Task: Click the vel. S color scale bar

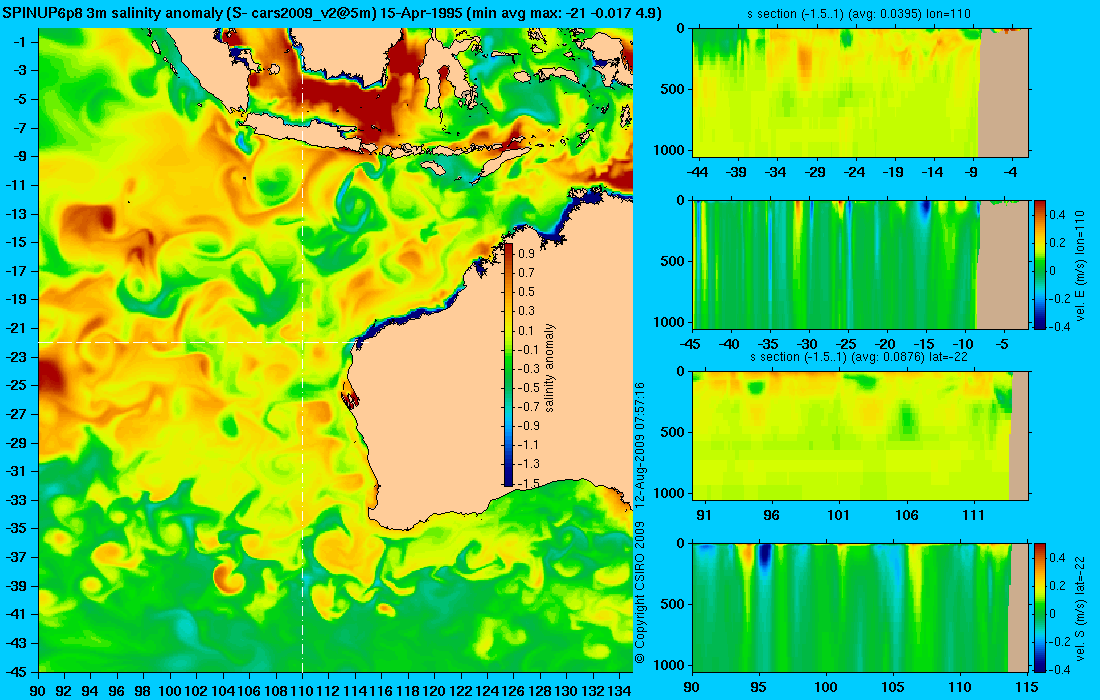Action: tap(1040, 608)
